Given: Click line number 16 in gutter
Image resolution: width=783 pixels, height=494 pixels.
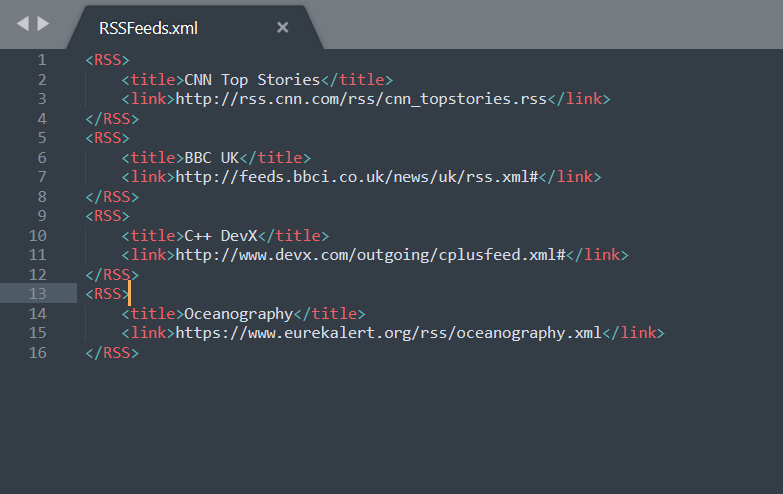Looking at the screenshot, I should pos(37,353).
